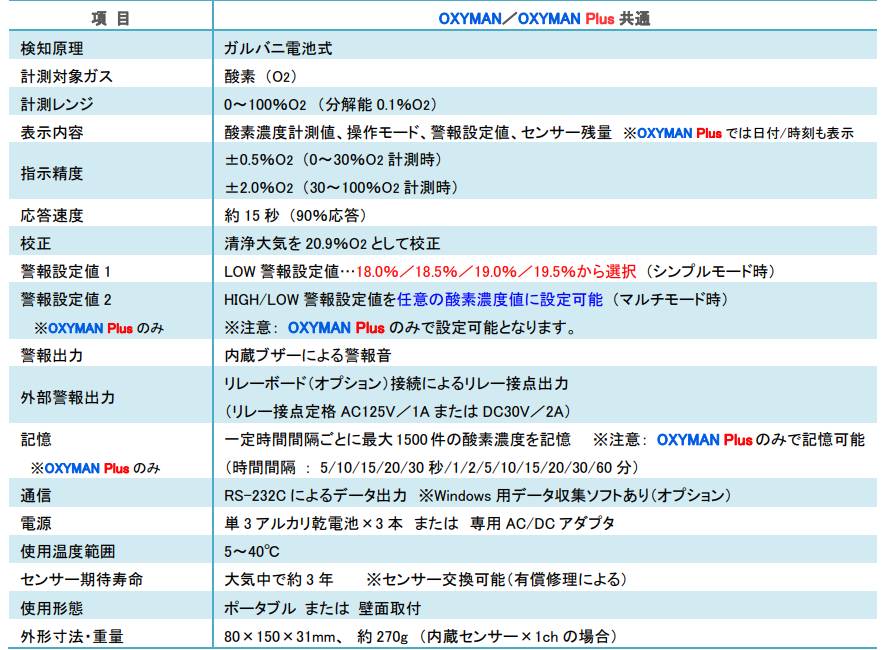The image size is (894, 650).
Task: Click the red text '18.0%／18.5%／19.0%／19.5%から選択'
Action: coord(496,271)
